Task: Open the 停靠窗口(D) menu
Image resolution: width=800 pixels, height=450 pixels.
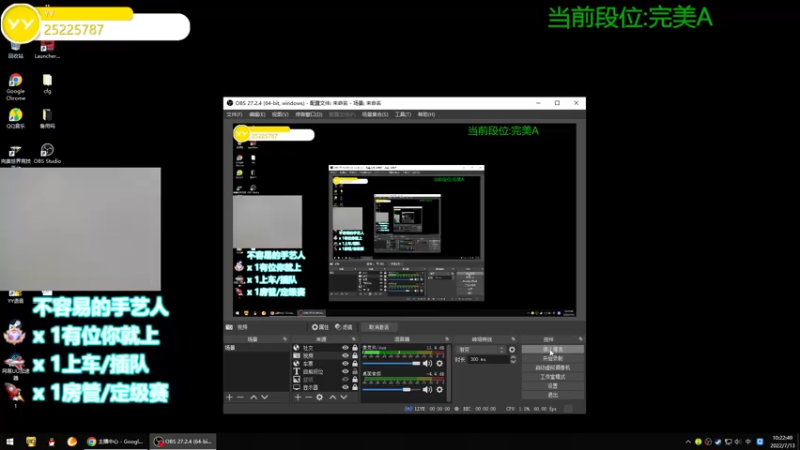Action: [x=309, y=114]
